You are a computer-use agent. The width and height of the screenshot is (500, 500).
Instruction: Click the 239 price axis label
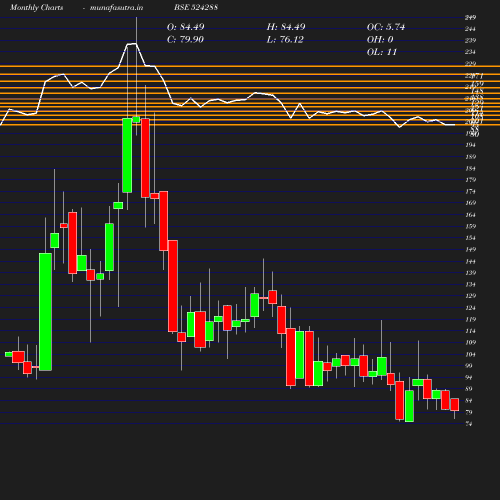pos(470,40)
